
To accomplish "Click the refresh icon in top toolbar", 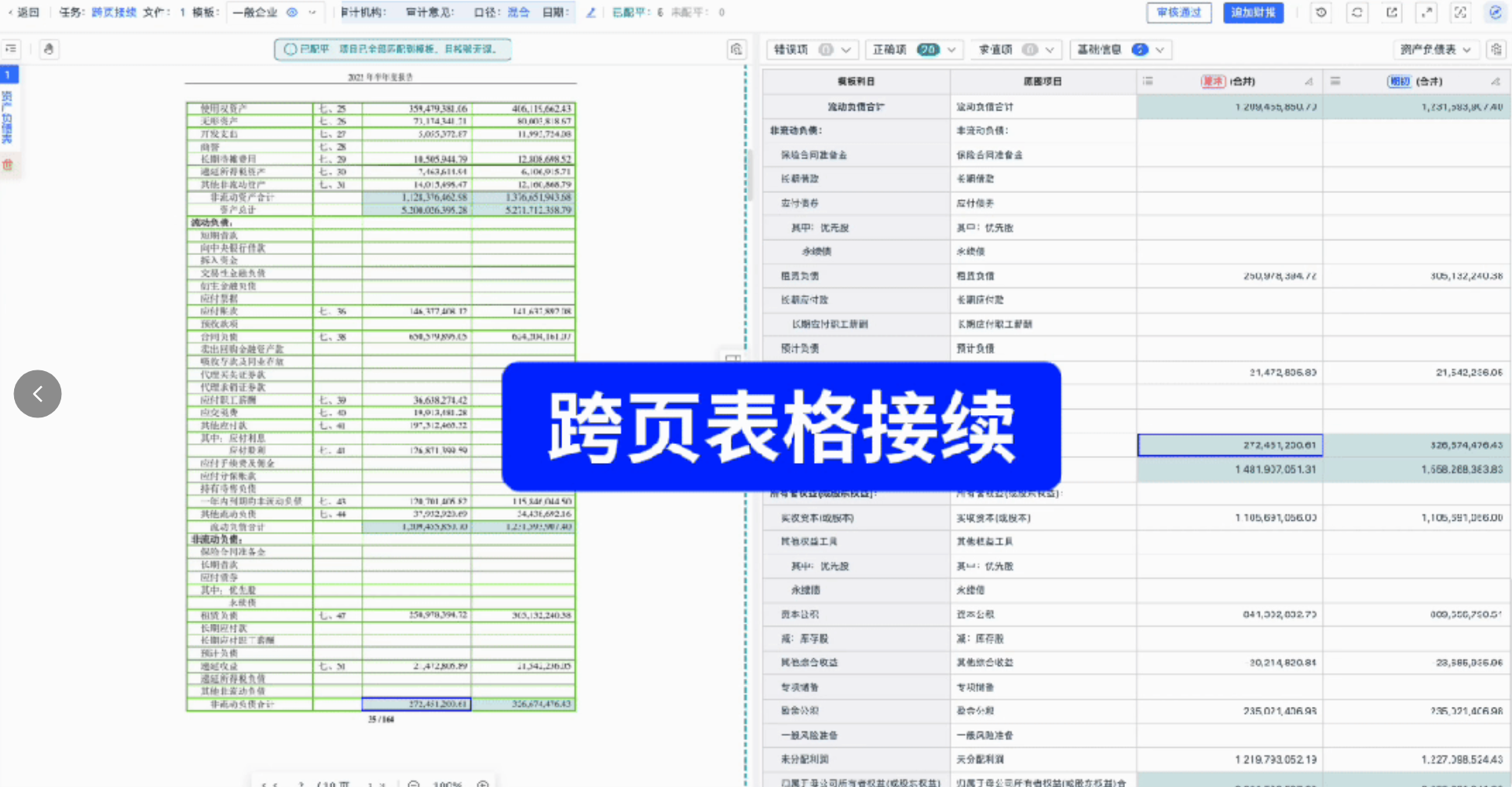I will click(x=1357, y=13).
